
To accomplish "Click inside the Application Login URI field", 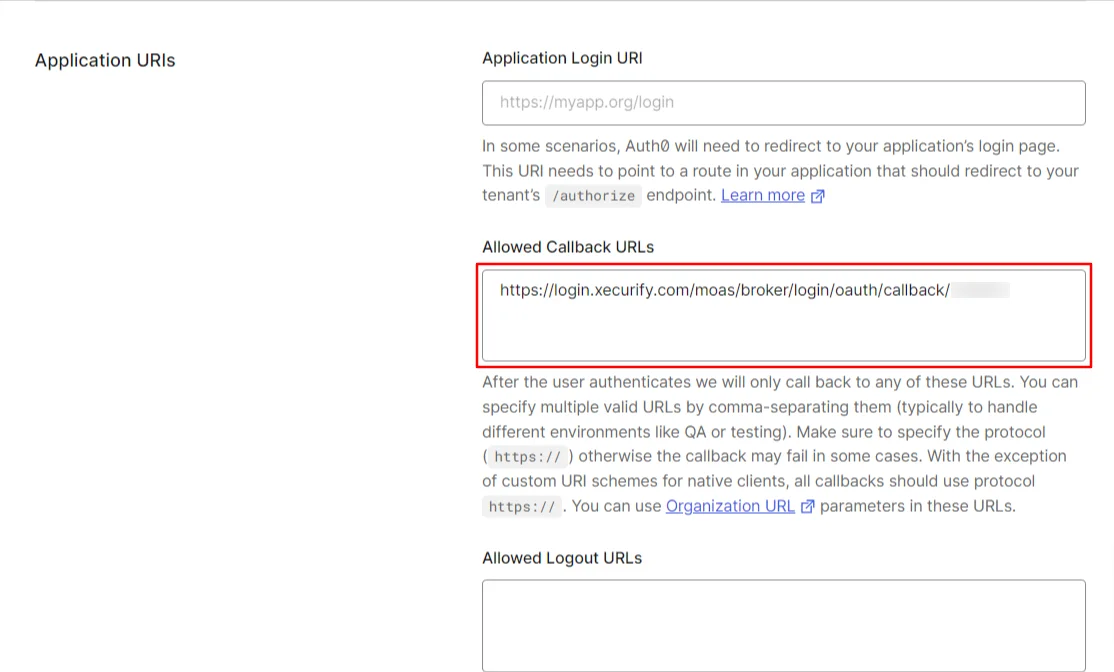I will pos(783,102).
